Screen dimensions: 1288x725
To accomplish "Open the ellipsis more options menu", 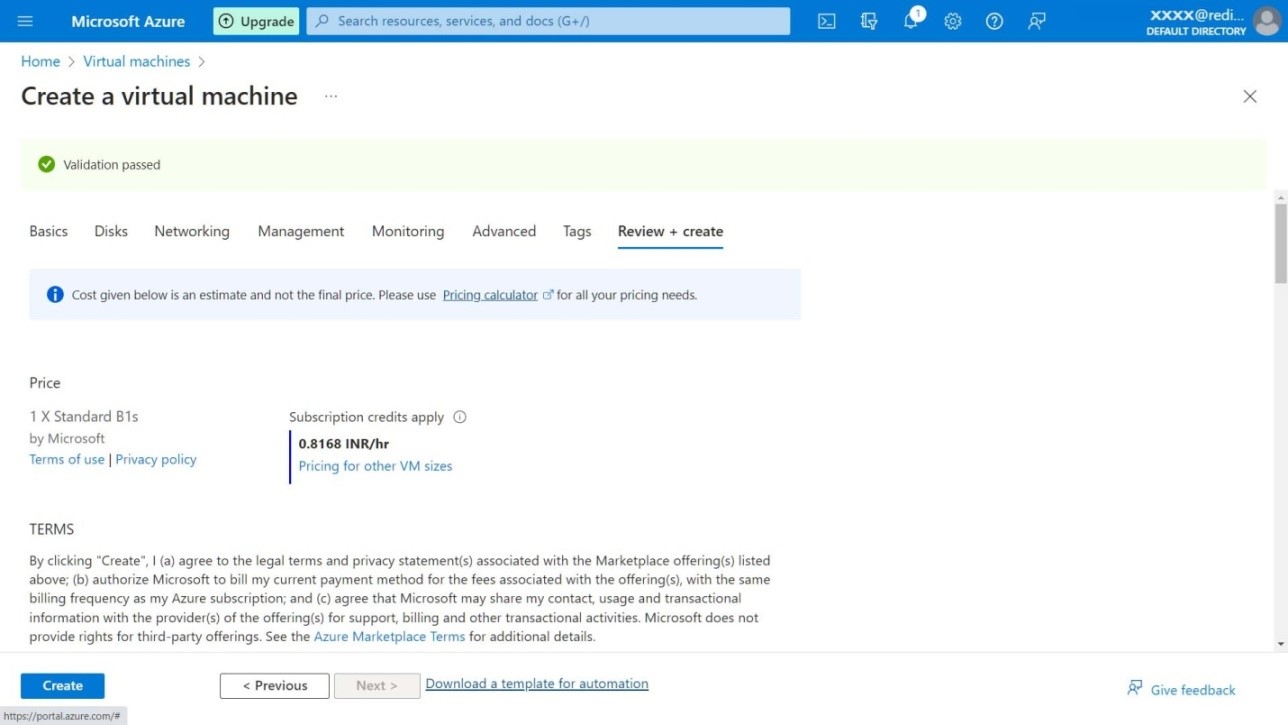I will (x=331, y=96).
